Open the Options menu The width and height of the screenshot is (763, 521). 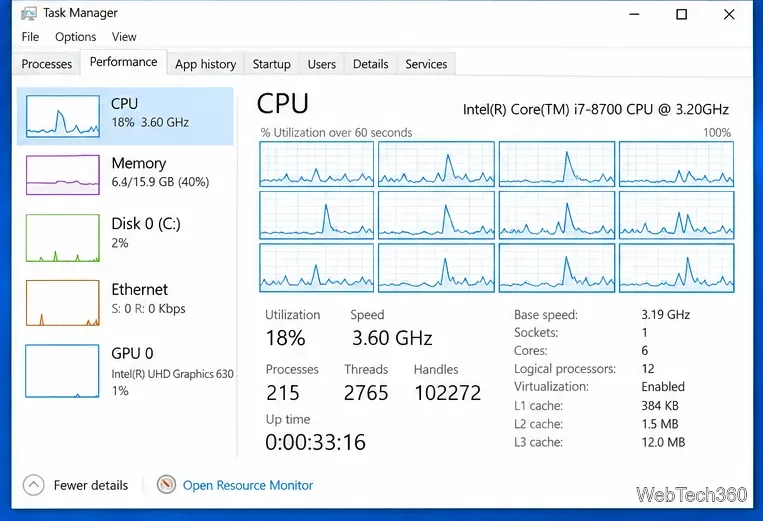click(75, 37)
